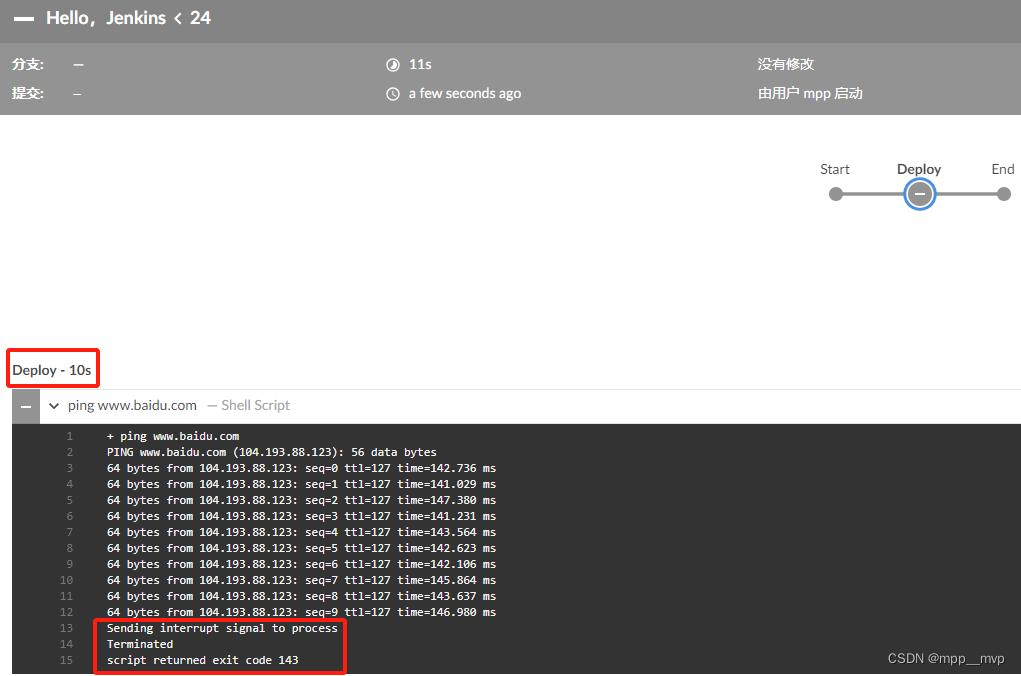Click line number 15 in the log gutter

coord(66,660)
